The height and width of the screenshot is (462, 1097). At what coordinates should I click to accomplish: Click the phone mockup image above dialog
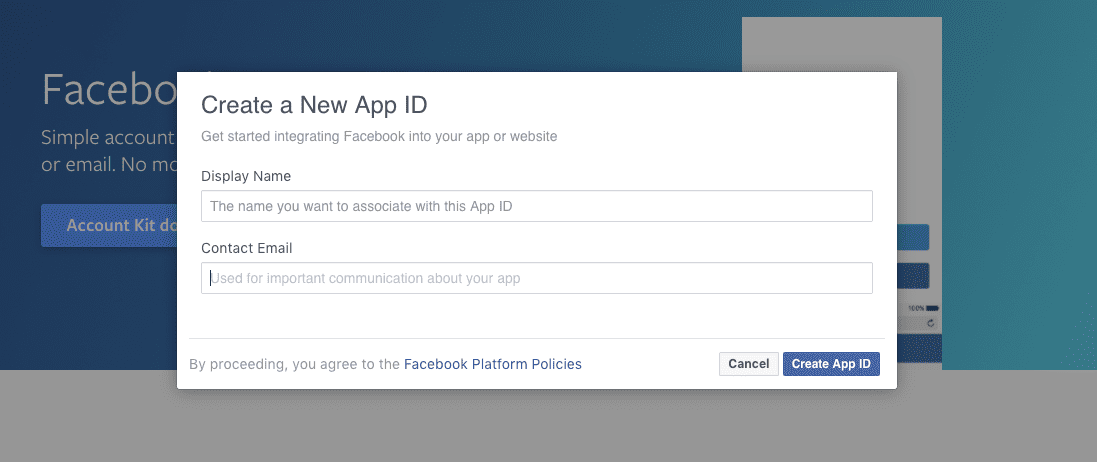pyautogui.click(x=841, y=44)
